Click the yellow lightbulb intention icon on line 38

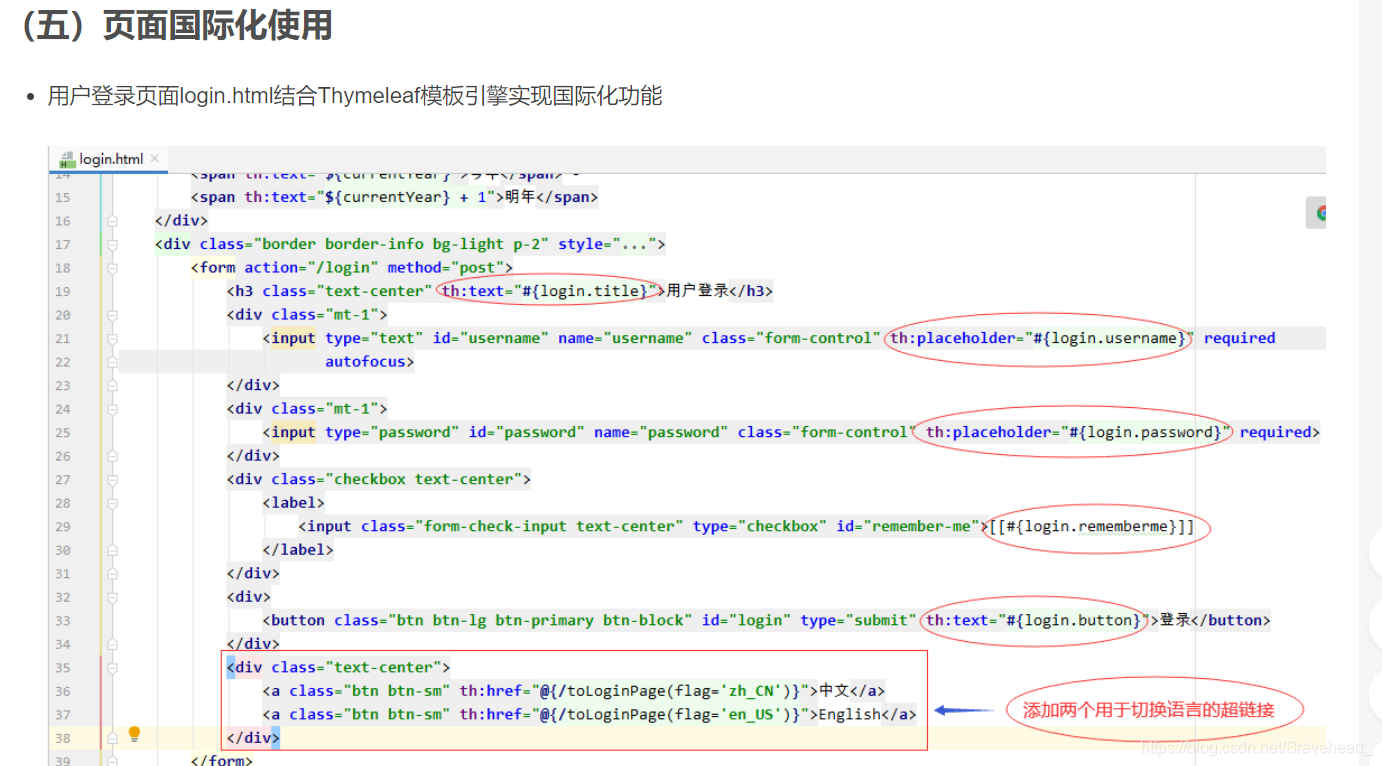click(x=134, y=735)
